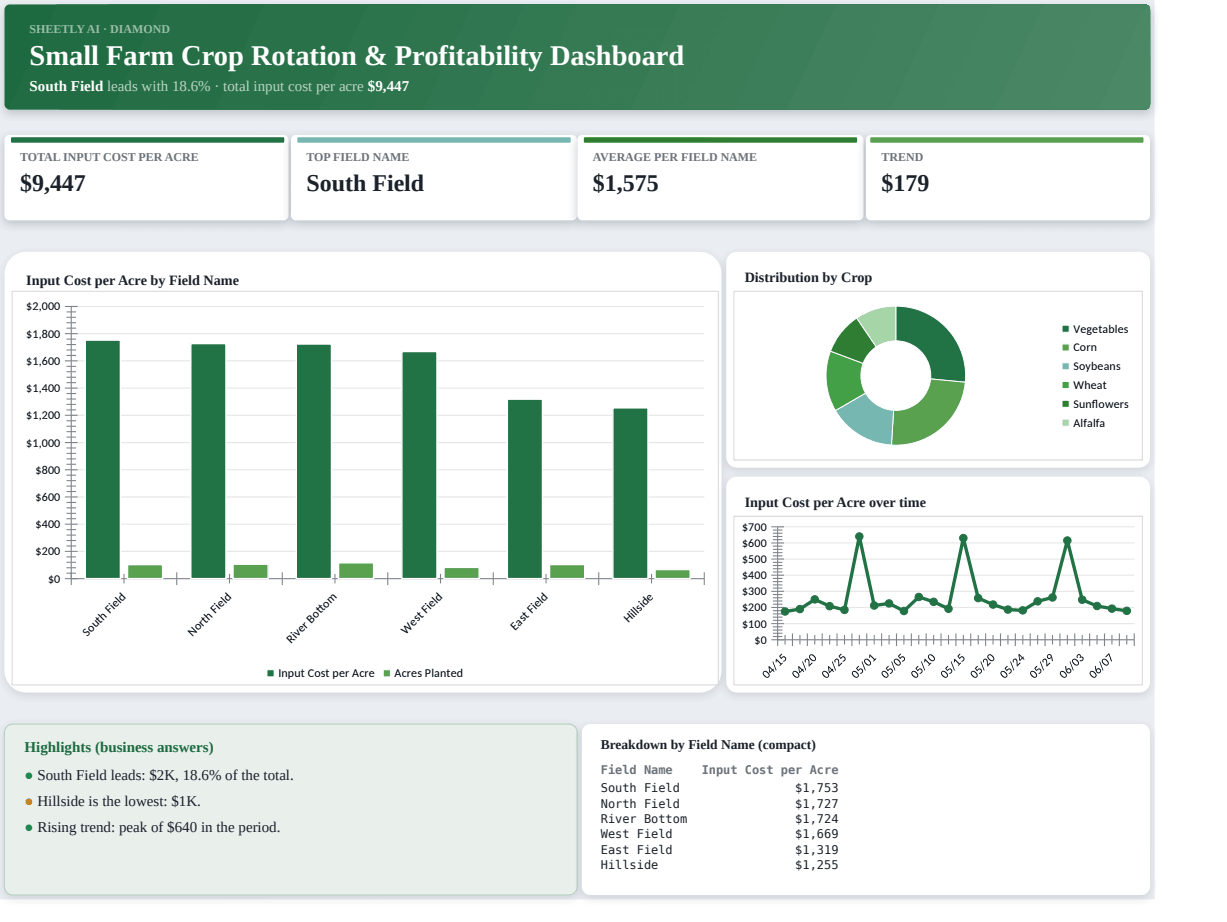Select the Wheat legend entry

point(1084,385)
